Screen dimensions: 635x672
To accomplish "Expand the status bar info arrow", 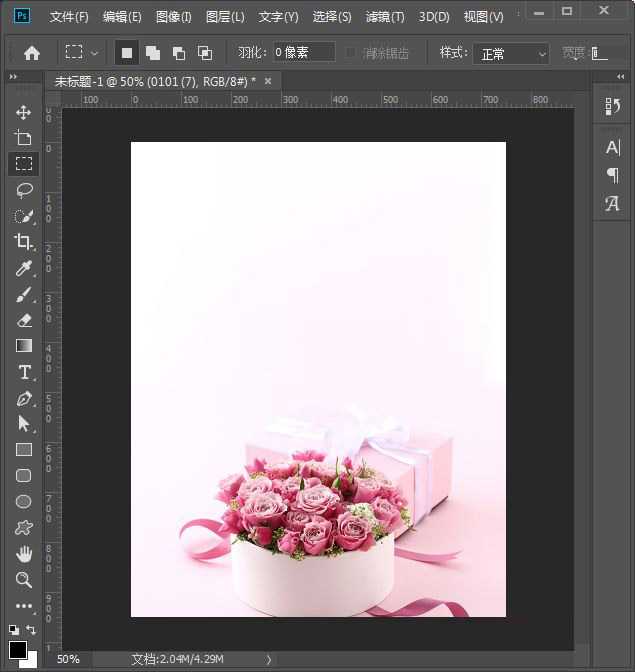I will click(268, 659).
